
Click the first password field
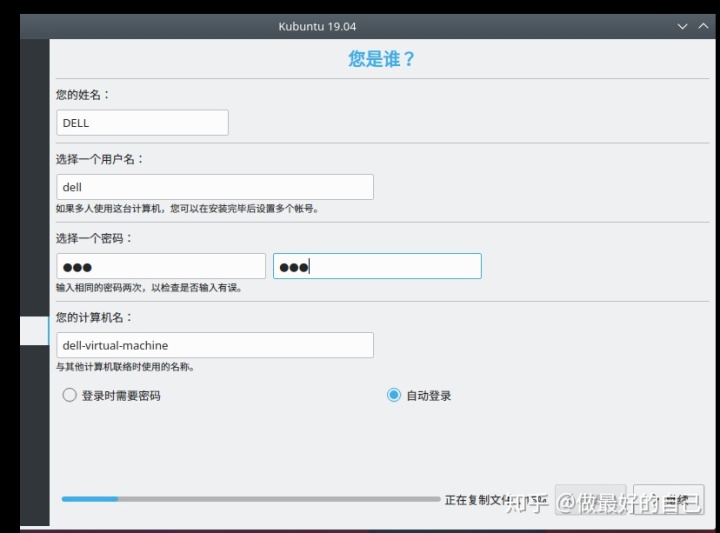[161, 266]
